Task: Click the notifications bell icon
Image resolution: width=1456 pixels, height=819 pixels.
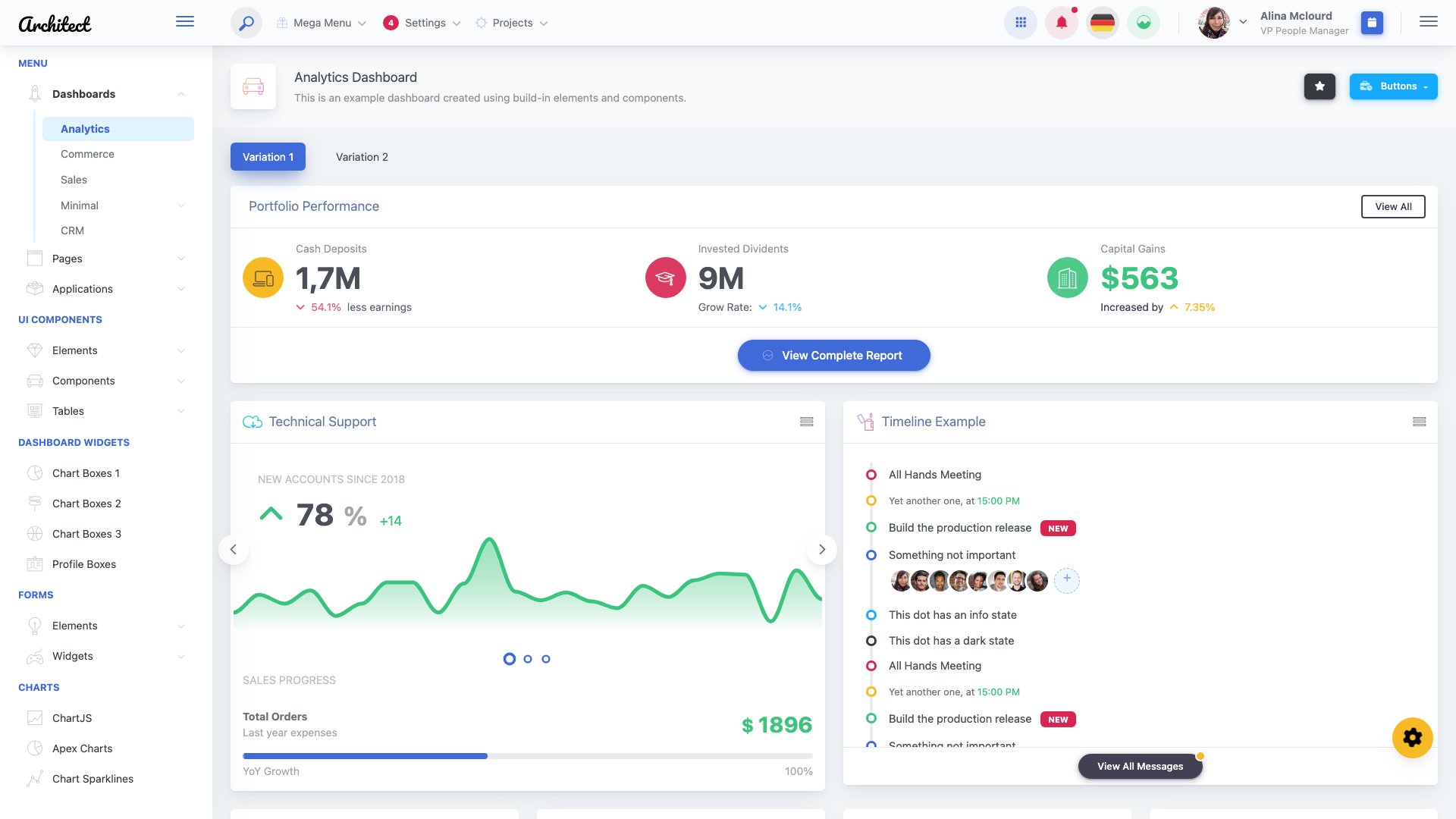Action: click(1061, 23)
